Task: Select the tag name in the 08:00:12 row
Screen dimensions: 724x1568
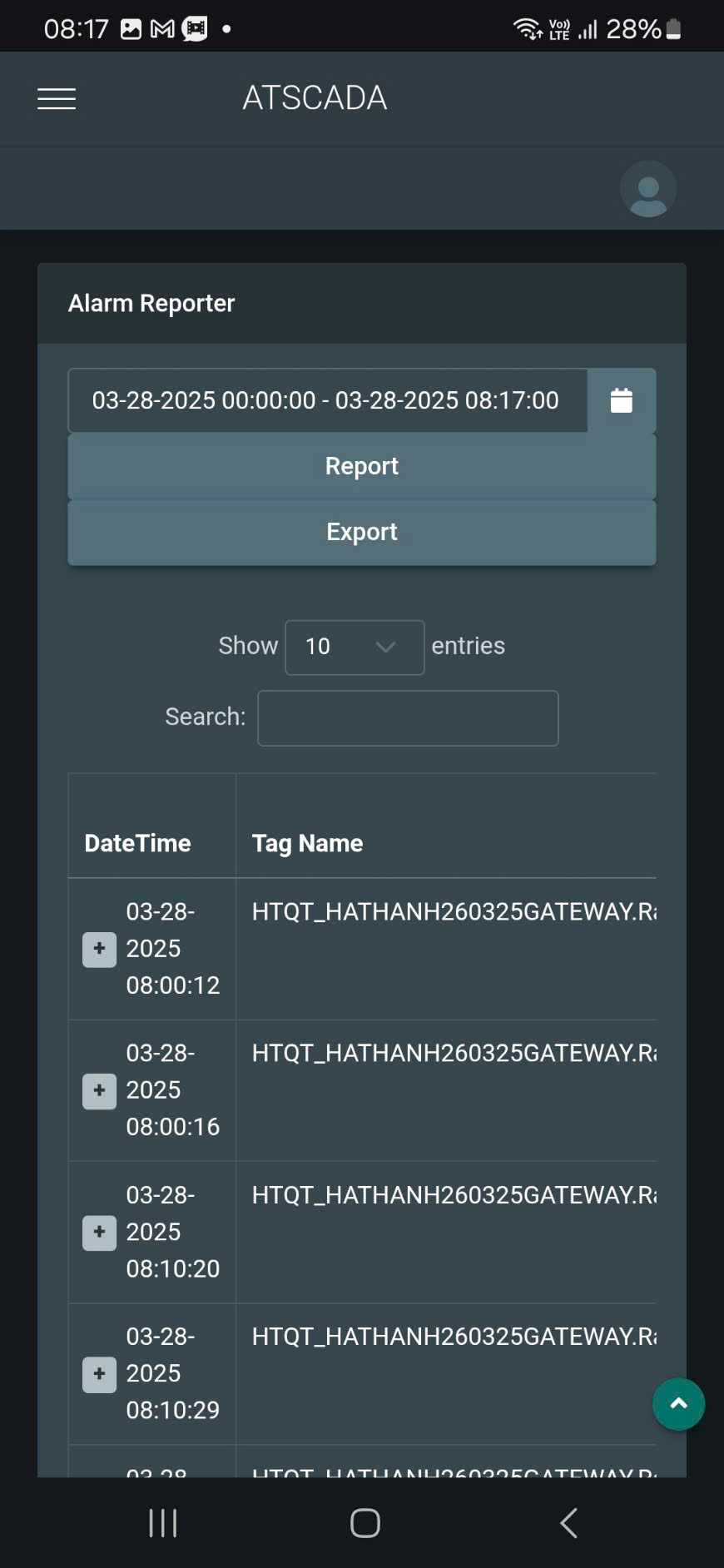Action: pos(454,912)
